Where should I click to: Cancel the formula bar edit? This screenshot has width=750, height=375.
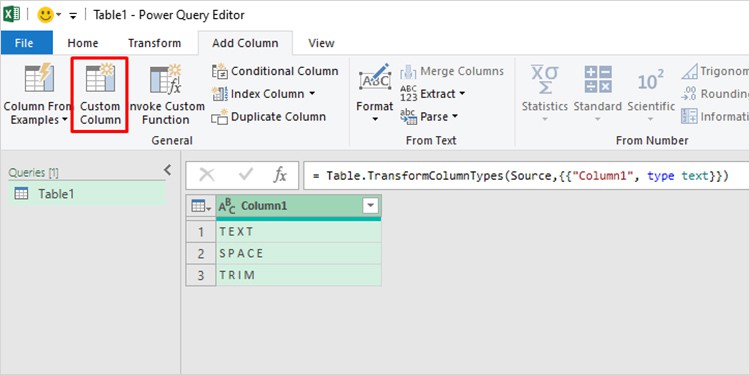(207, 176)
